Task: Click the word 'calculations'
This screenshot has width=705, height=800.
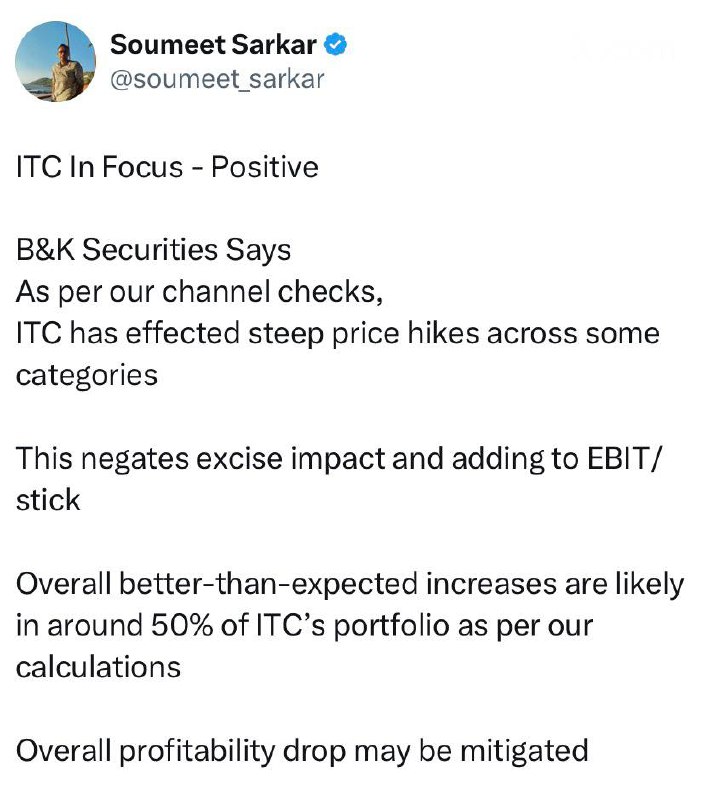Action: (x=98, y=667)
